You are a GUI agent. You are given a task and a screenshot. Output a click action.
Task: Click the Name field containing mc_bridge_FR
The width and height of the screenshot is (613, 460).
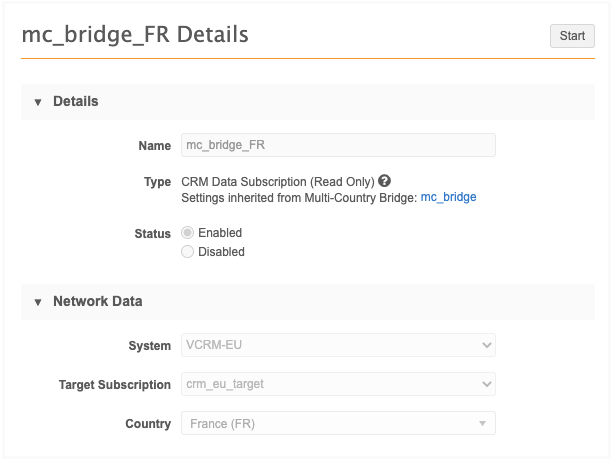coord(338,145)
